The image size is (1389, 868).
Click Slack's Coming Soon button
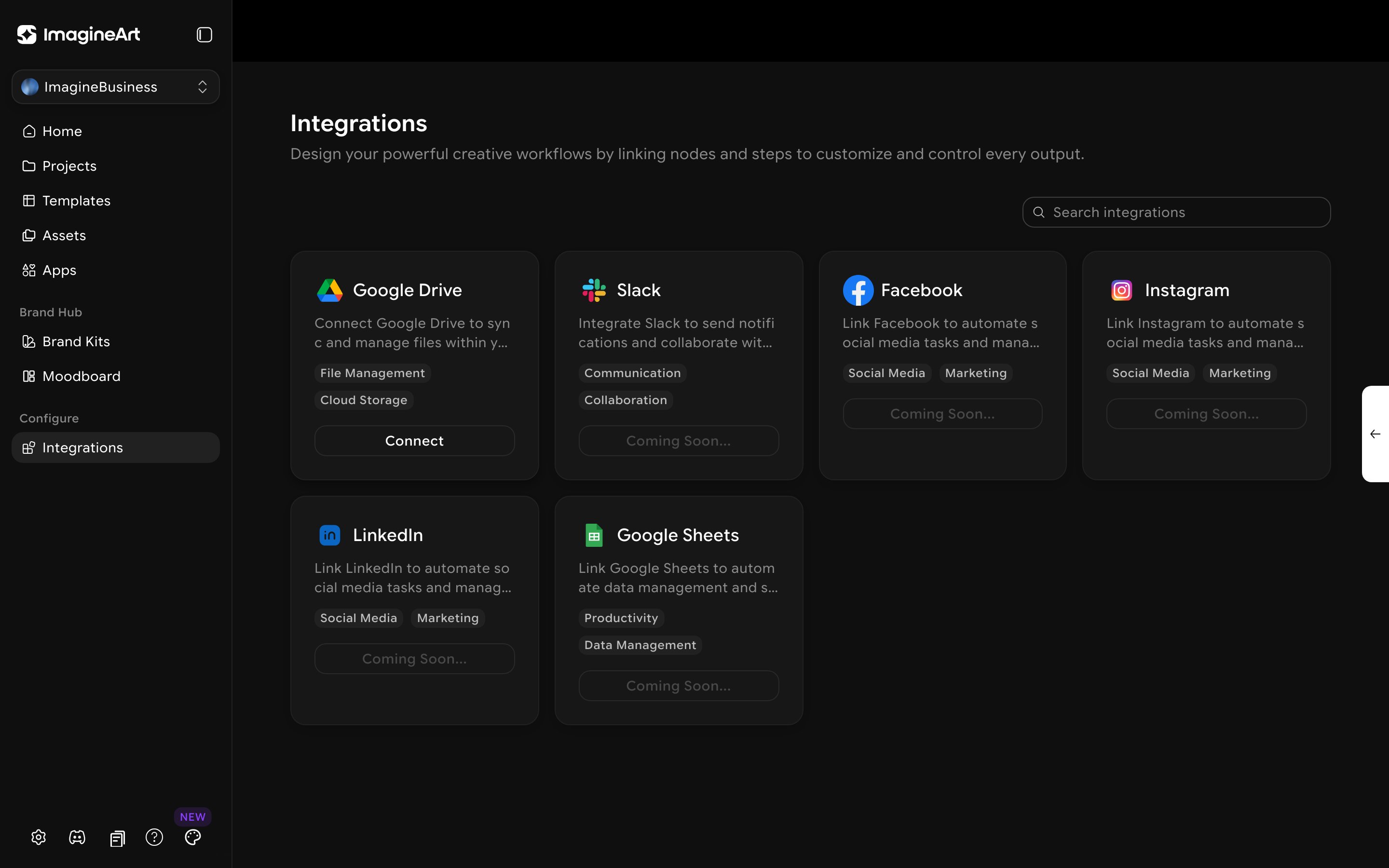(679, 441)
